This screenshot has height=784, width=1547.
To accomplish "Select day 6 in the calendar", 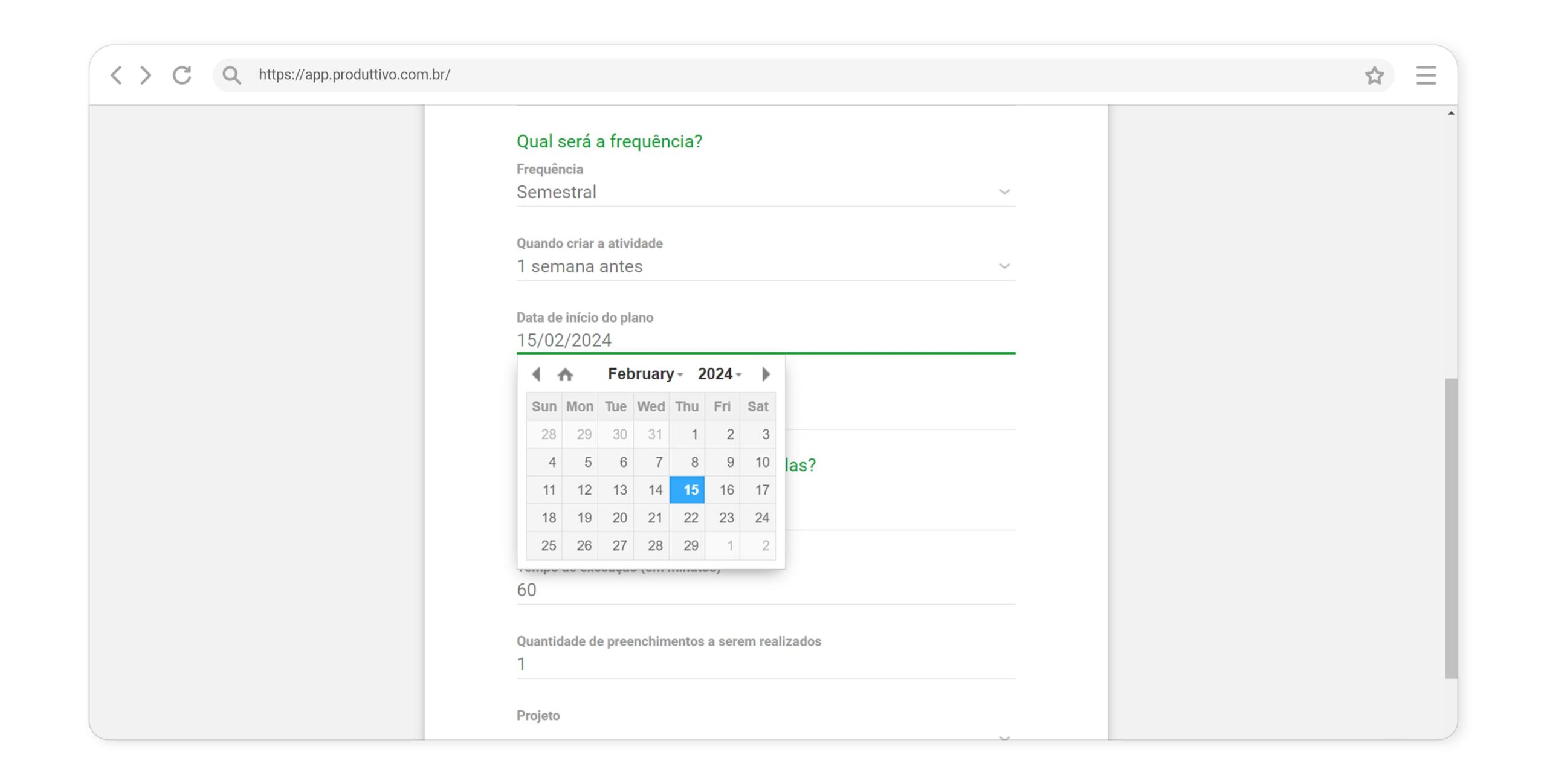I will (616, 462).
